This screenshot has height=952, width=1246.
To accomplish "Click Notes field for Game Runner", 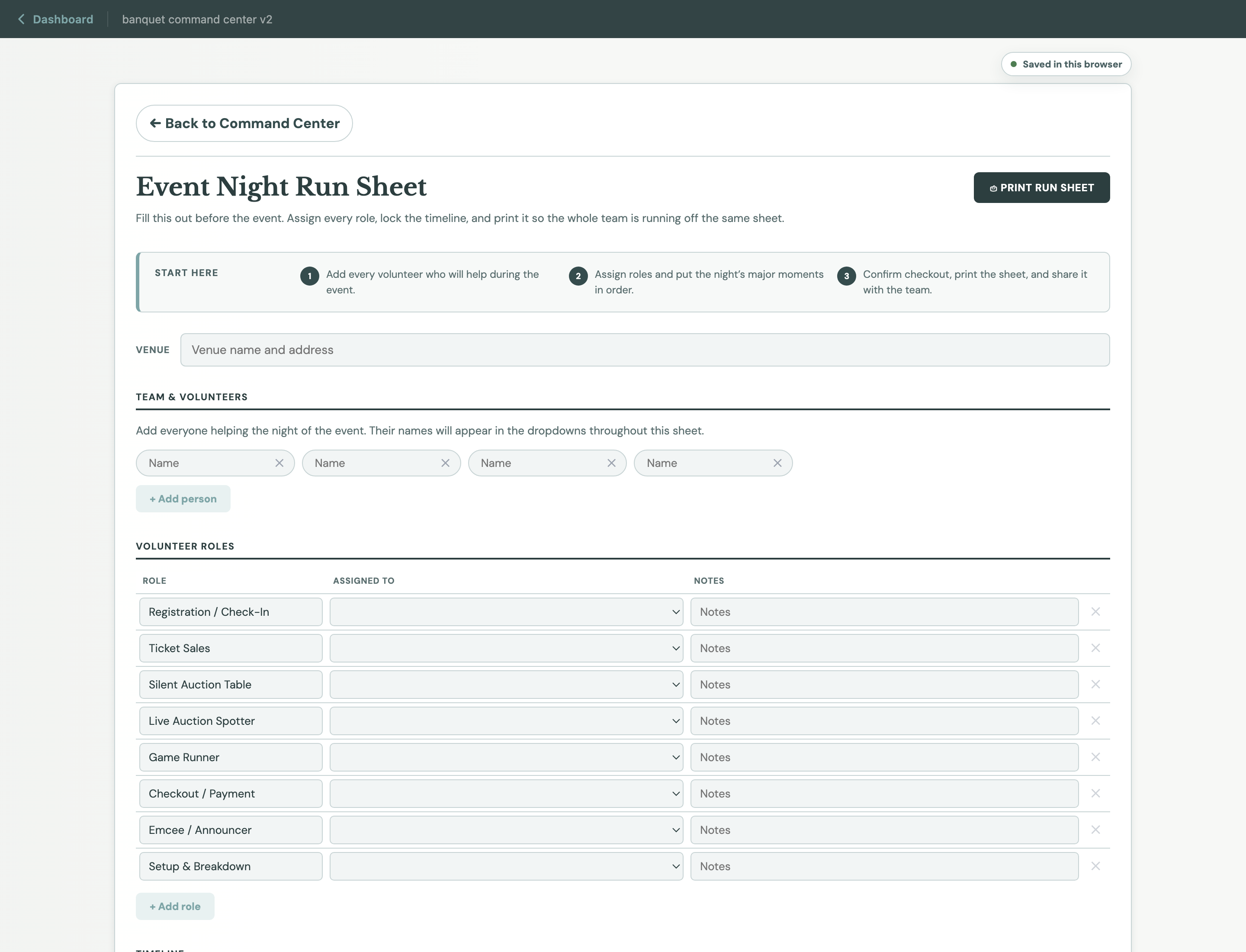I will 884,757.
